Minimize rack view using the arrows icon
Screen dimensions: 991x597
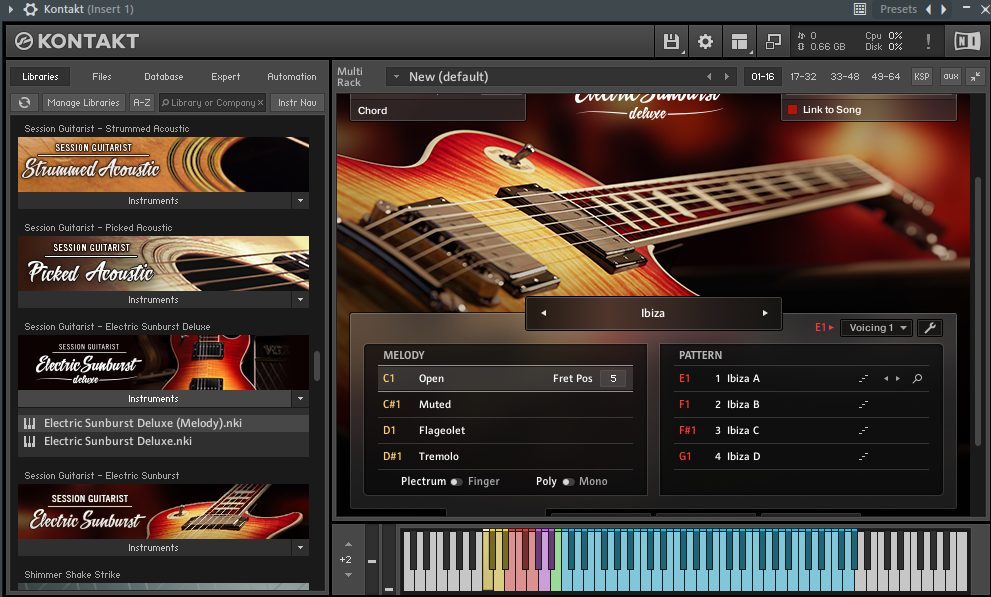(976, 76)
